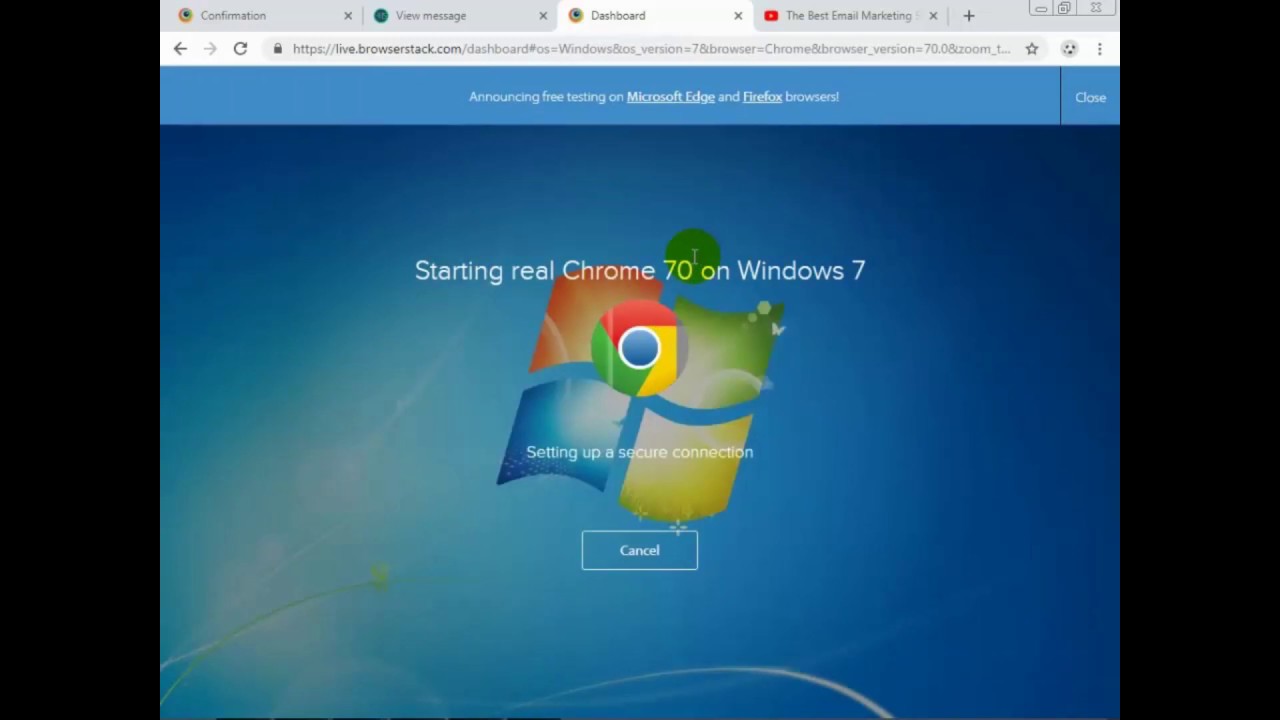Bookmark this page with star icon
Screen dimensions: 1280x720
pos(1032,48)
